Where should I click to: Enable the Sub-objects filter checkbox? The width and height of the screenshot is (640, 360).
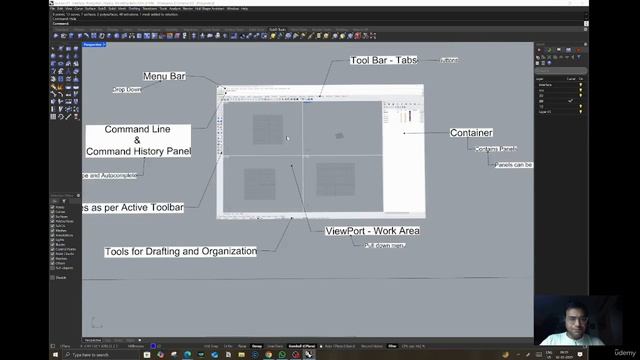[x=53, y=268]
